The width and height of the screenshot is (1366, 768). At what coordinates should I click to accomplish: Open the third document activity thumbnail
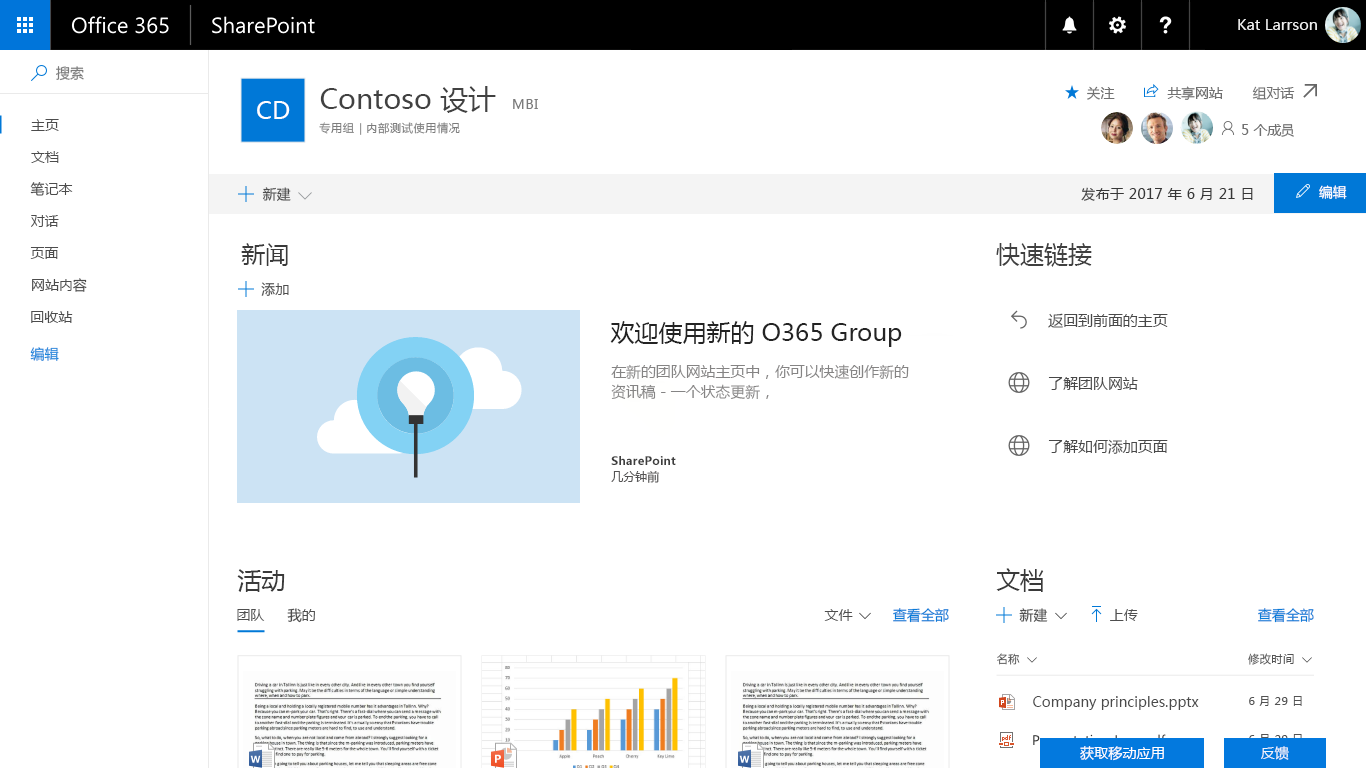click(837, 712)
